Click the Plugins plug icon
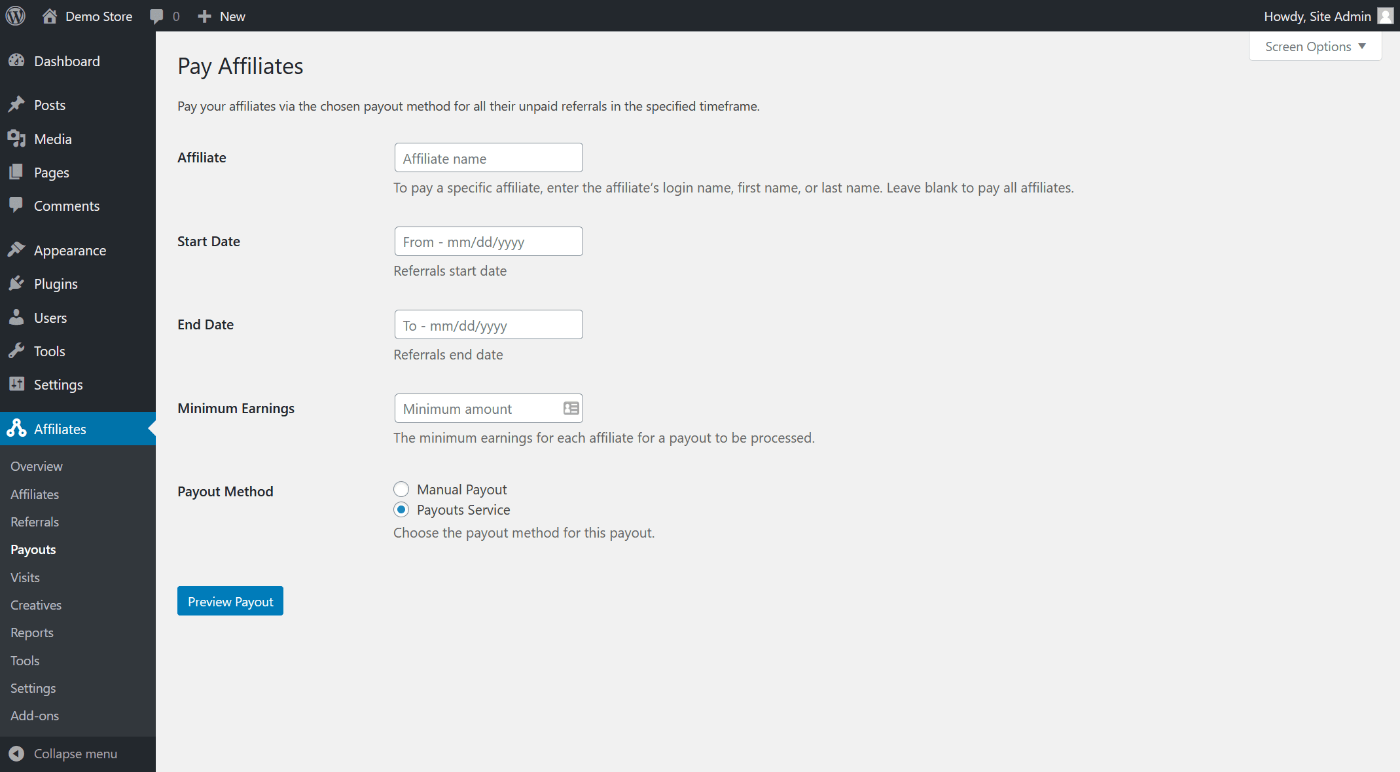 pos(16,284)
